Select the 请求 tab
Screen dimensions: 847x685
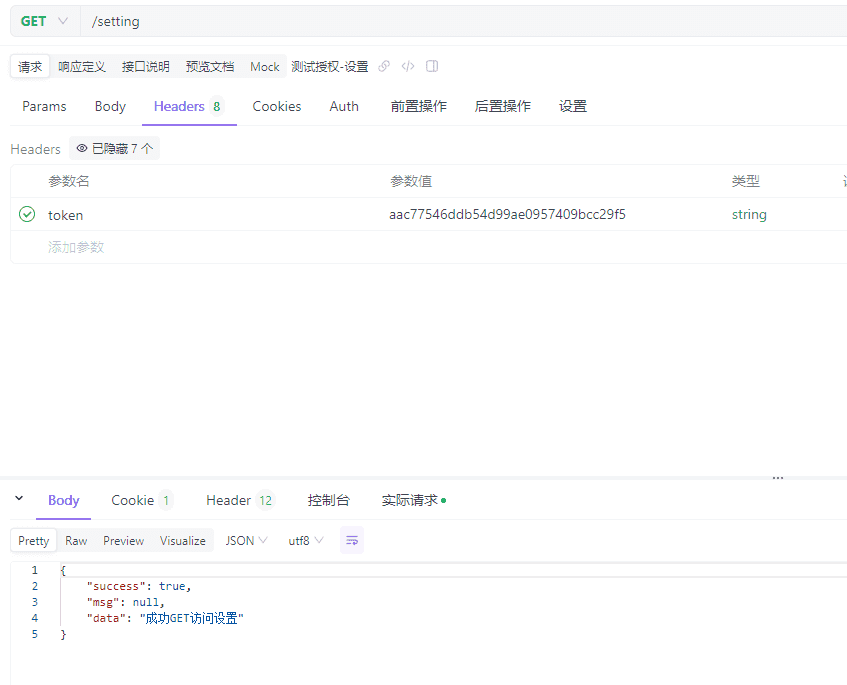(x=30, y=67)
